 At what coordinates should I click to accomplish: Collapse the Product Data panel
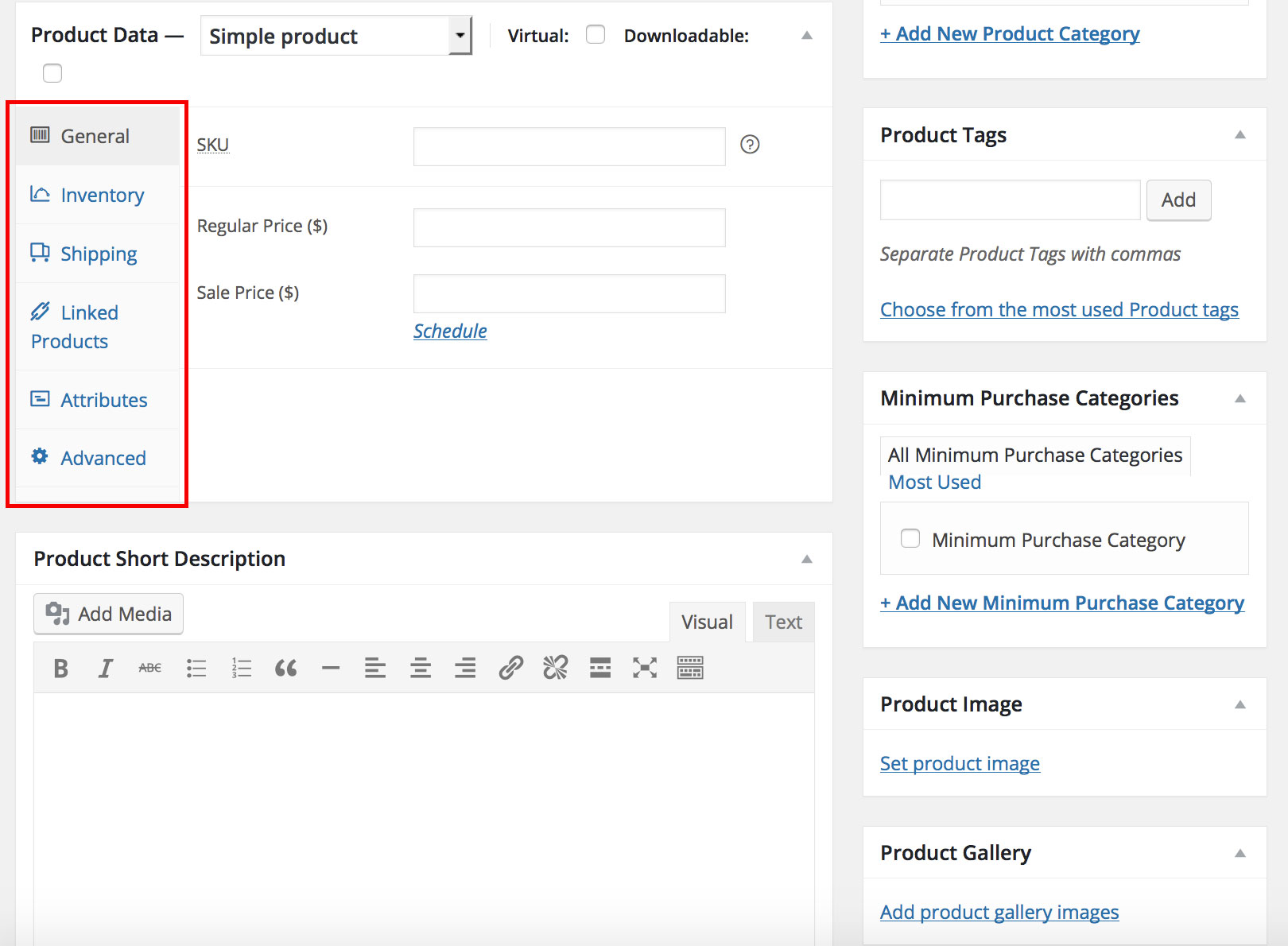click(807, 35)
